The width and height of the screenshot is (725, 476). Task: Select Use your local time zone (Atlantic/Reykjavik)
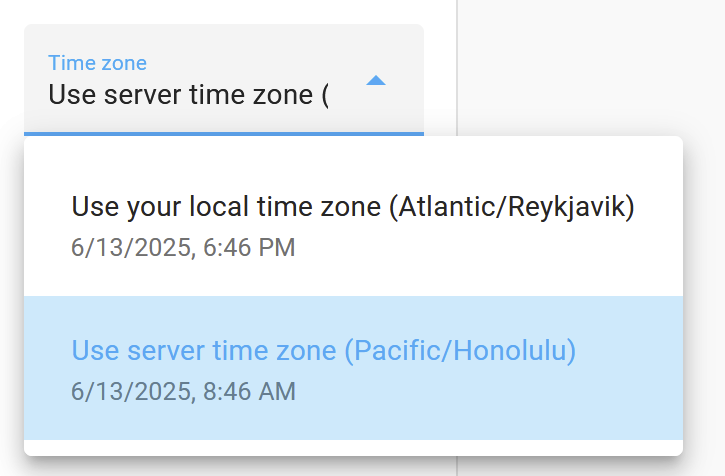[x=353, y=224]
